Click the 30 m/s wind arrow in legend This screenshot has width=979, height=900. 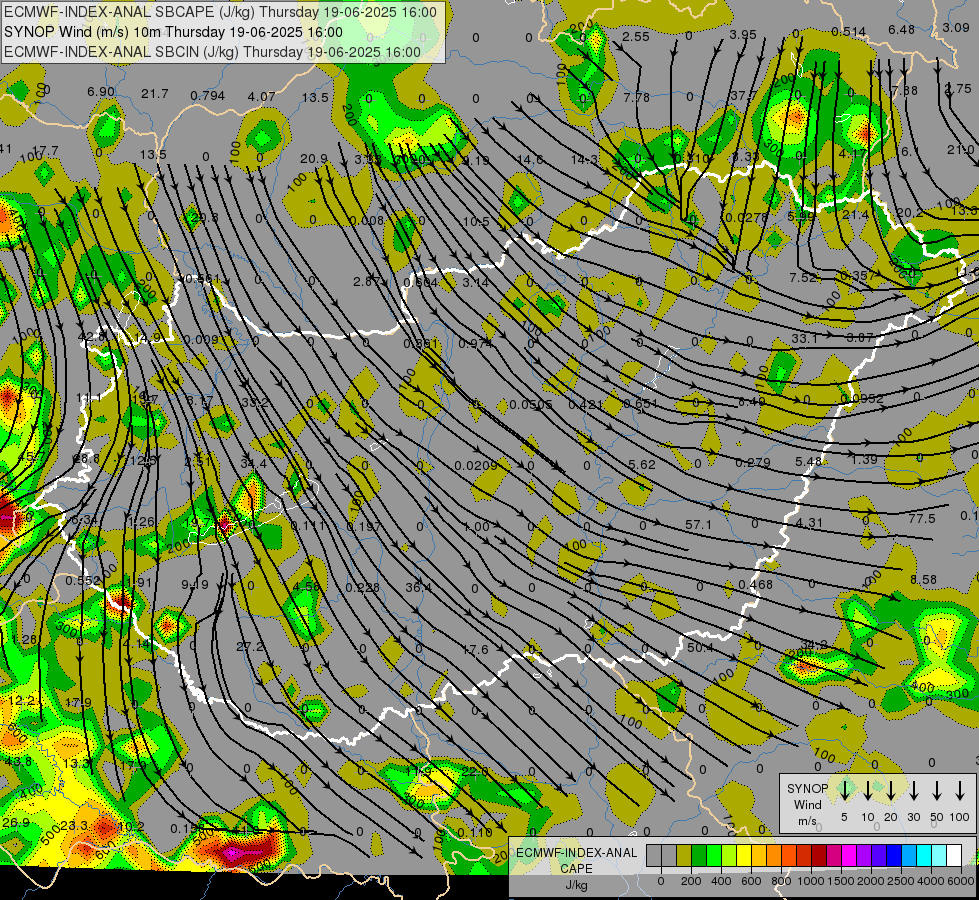(914, 791)
